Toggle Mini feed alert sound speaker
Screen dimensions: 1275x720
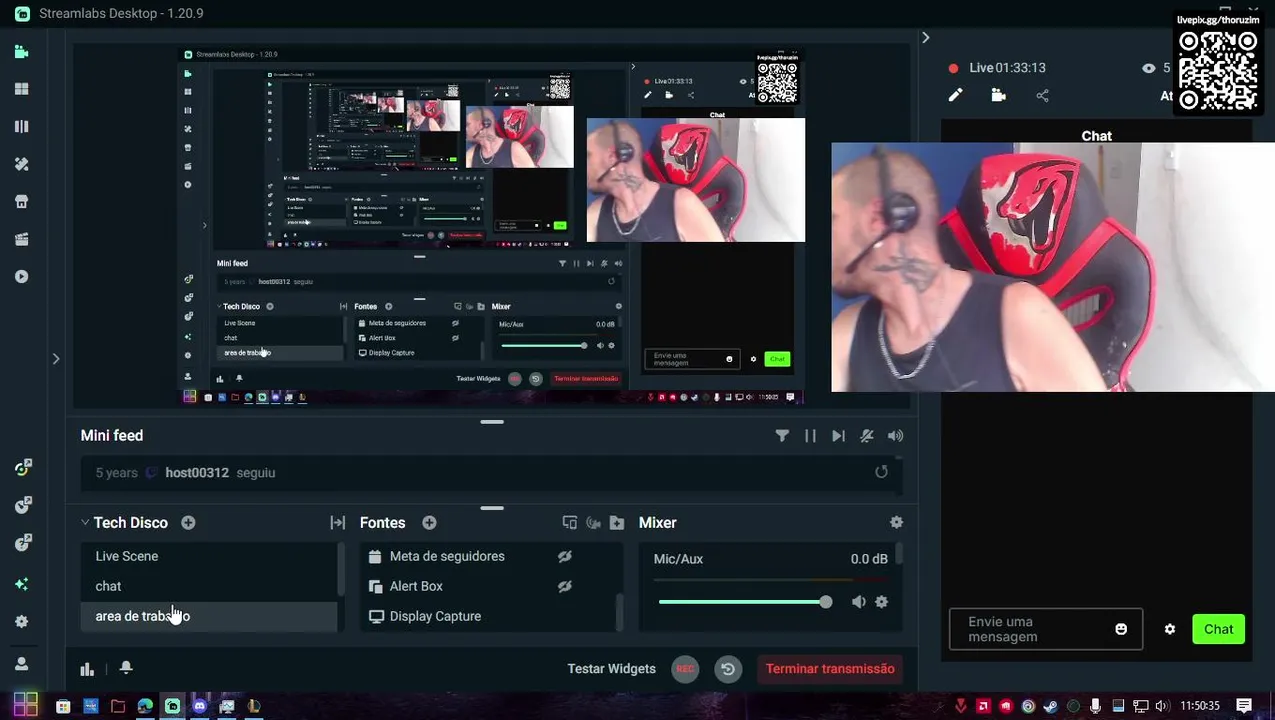pos(895,436)
